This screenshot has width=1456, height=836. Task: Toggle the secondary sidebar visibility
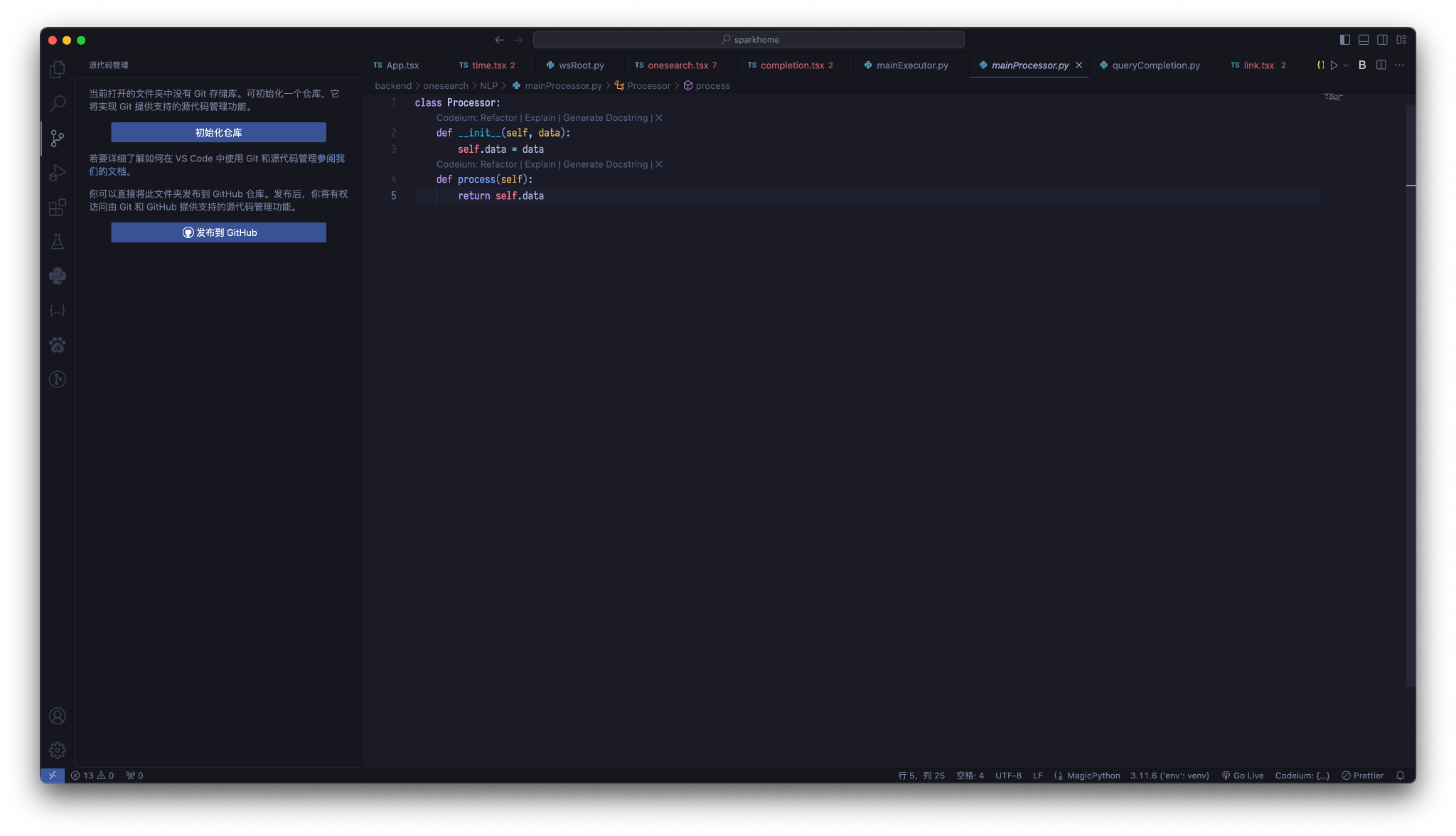(x=1381, y=40)
